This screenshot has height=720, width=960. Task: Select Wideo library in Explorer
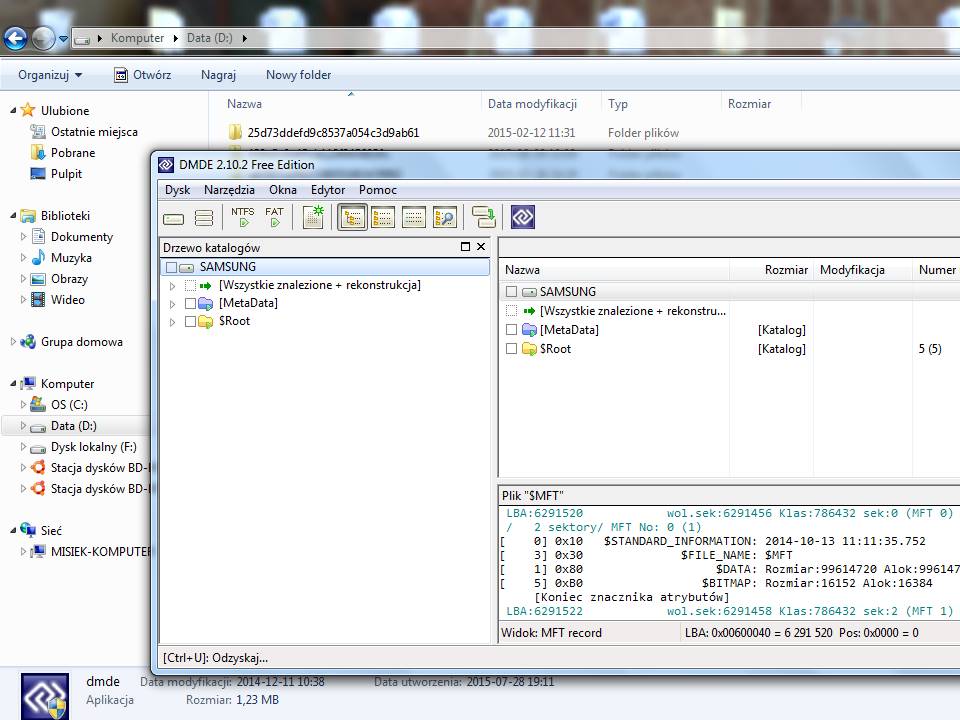(x=67, y=299)
